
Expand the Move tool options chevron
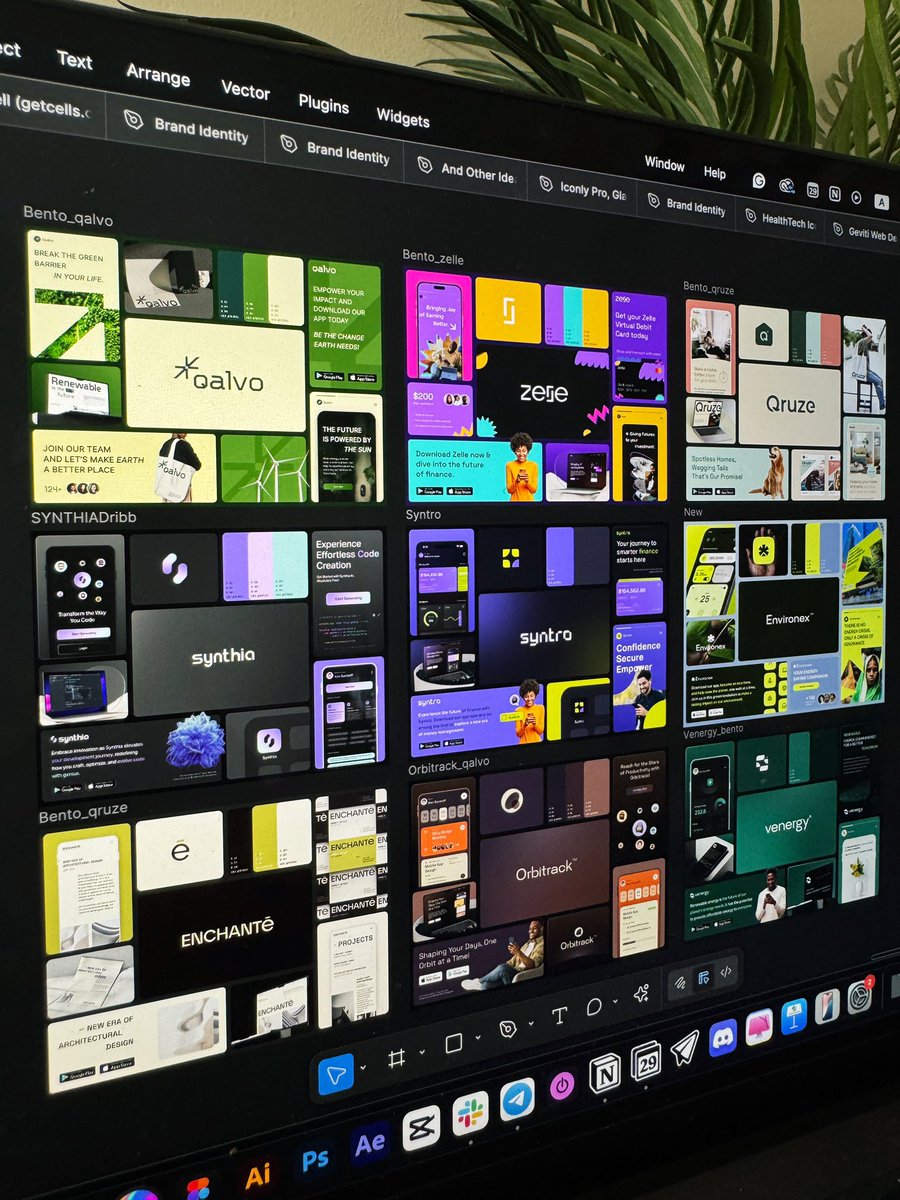[363, 1066]
